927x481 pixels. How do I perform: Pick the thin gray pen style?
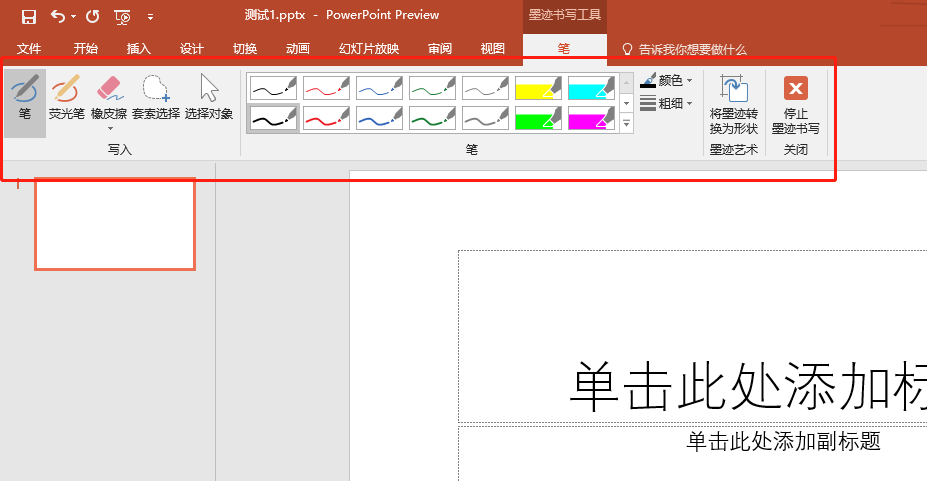coord(485,88)
